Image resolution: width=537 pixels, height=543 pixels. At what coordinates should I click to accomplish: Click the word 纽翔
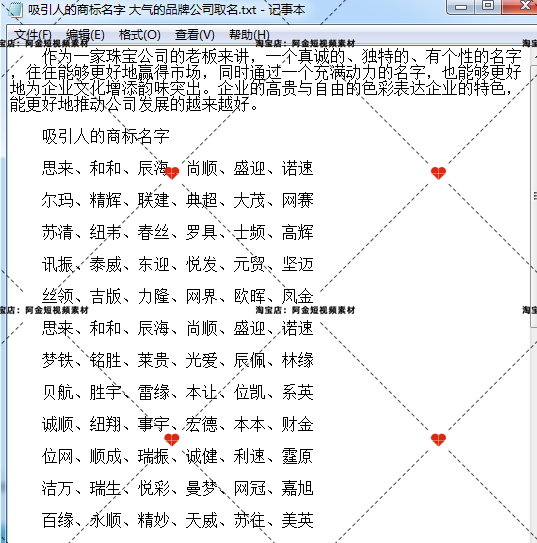(x=106, y=424)
